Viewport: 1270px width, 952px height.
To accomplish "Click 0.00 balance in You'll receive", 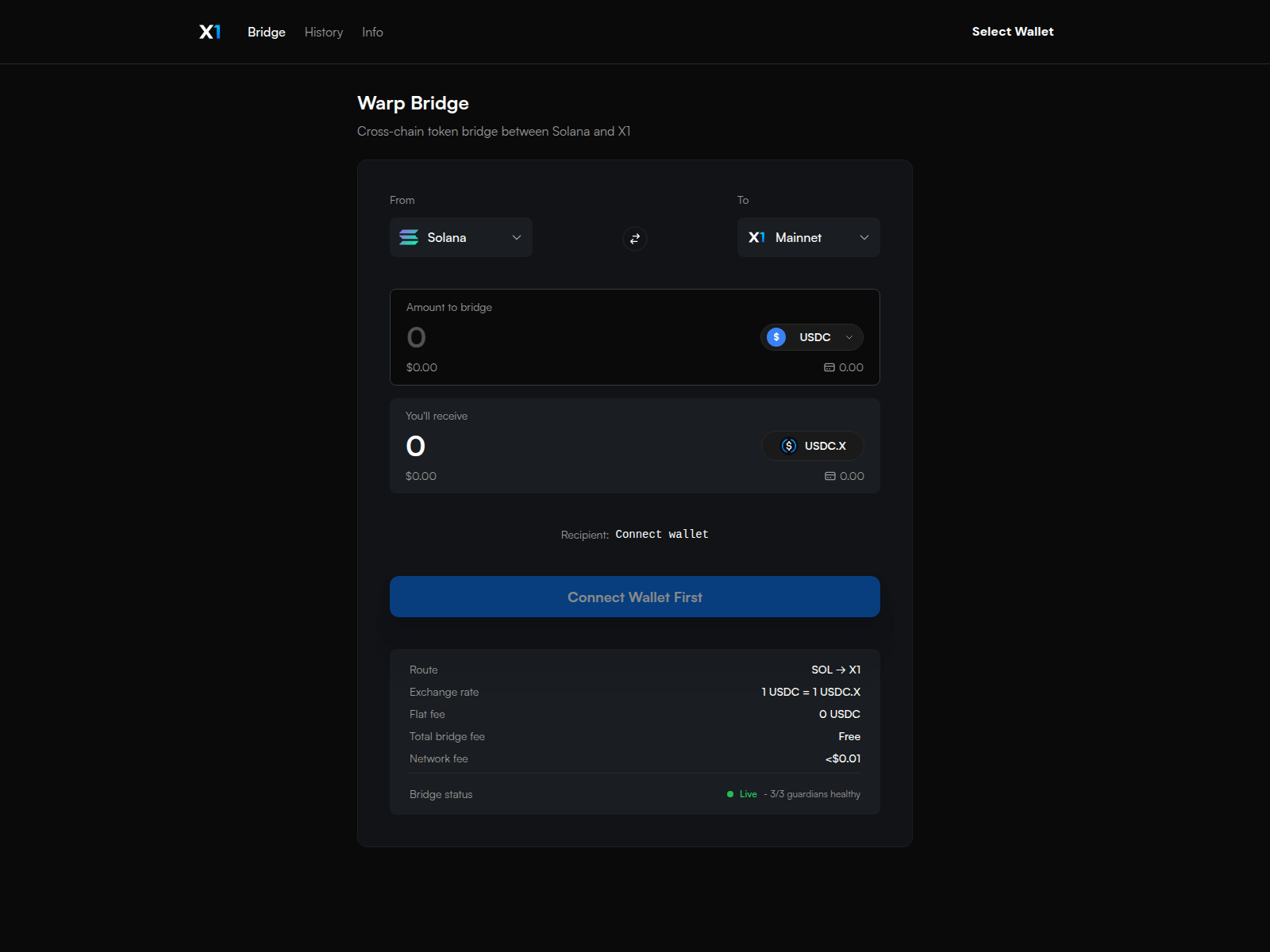I will click(852, 476).
